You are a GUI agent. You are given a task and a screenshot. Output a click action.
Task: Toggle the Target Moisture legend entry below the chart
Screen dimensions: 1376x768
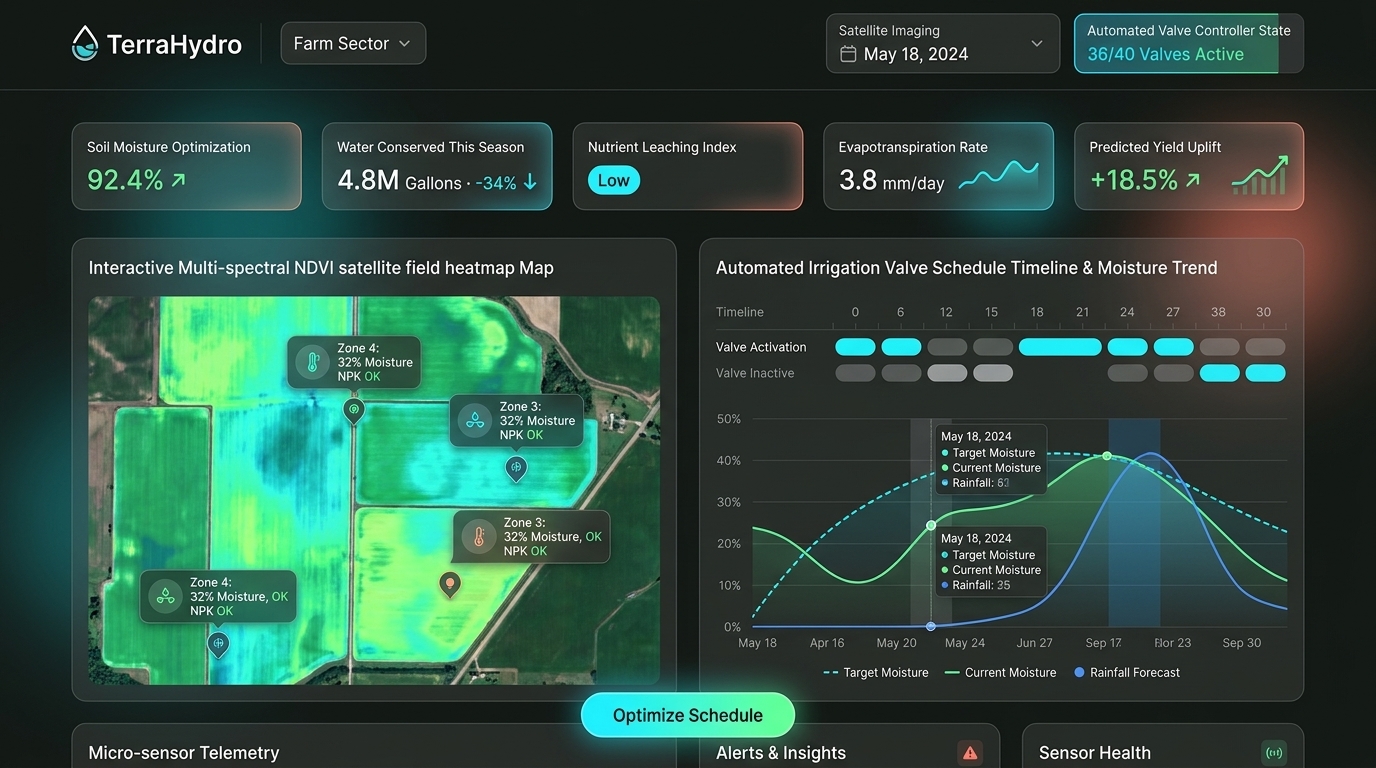(875, 673)
